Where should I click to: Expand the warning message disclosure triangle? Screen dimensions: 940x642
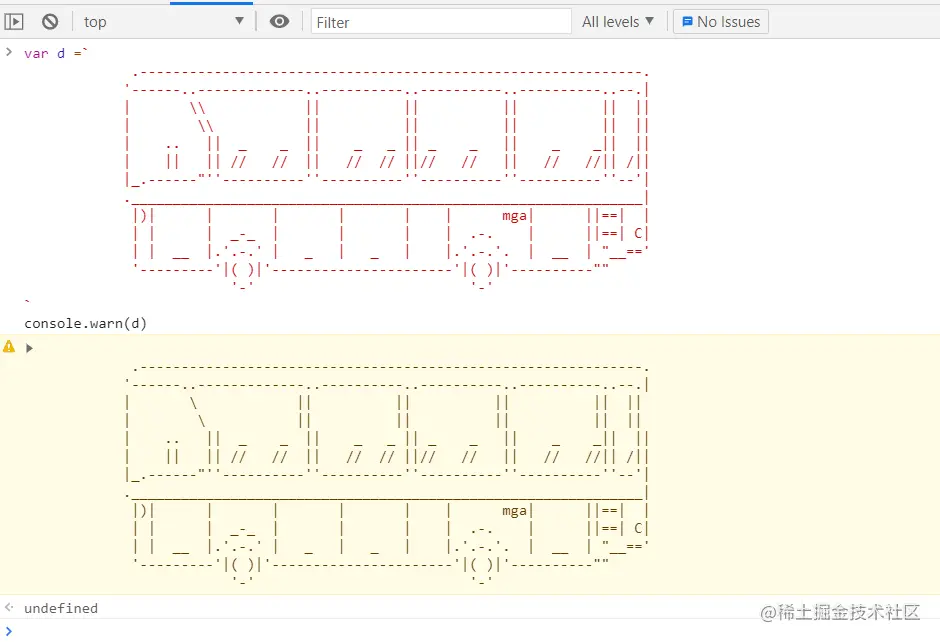tap(29, 348)
